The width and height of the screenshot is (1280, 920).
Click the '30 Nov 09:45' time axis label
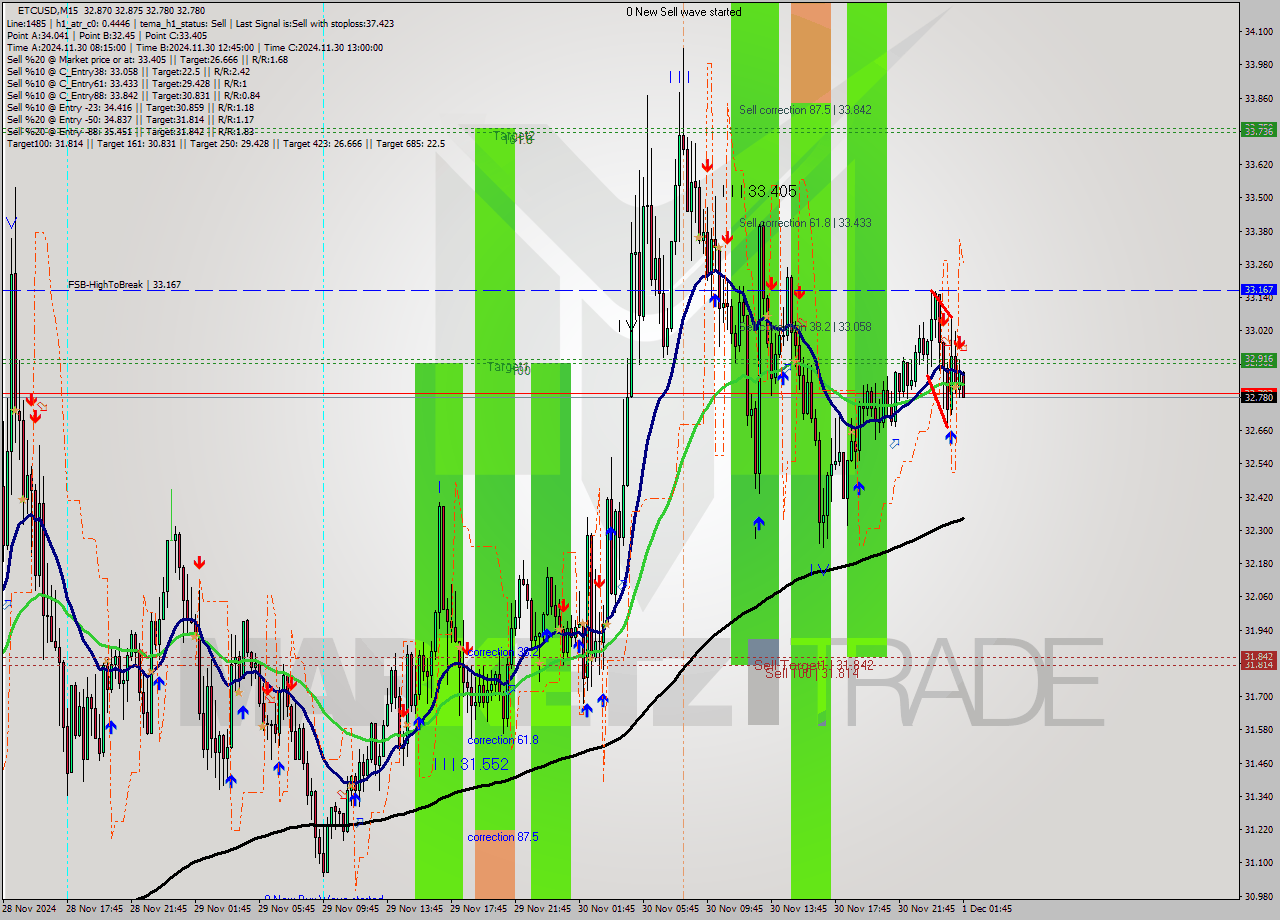tap(735, 909)
